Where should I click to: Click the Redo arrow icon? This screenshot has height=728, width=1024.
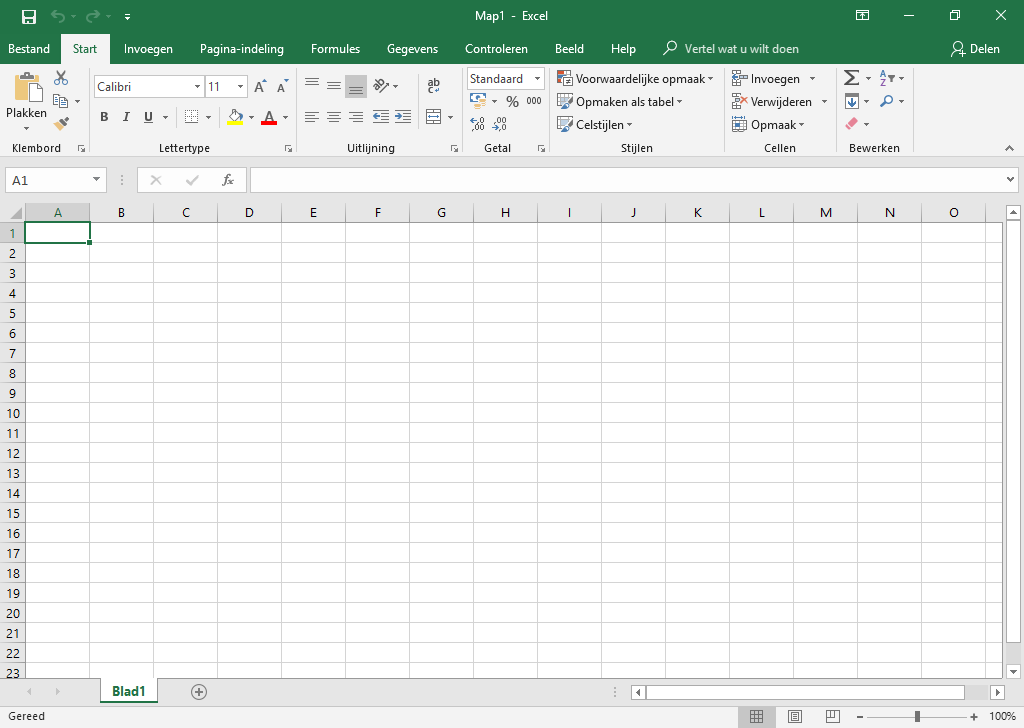tap(93, 16)
